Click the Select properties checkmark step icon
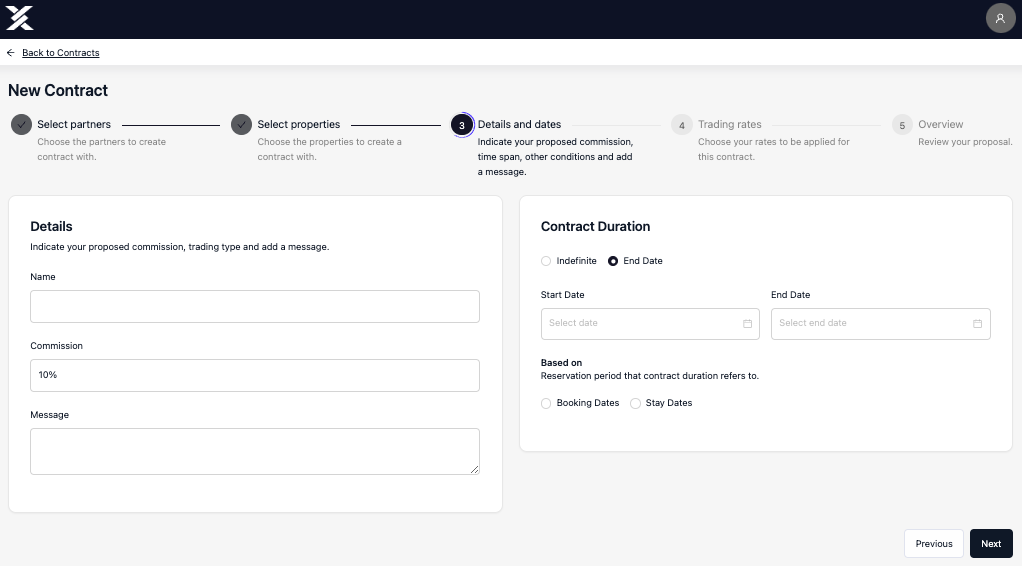This screenshot has width=1022, height=566. [x=241, y=125]
